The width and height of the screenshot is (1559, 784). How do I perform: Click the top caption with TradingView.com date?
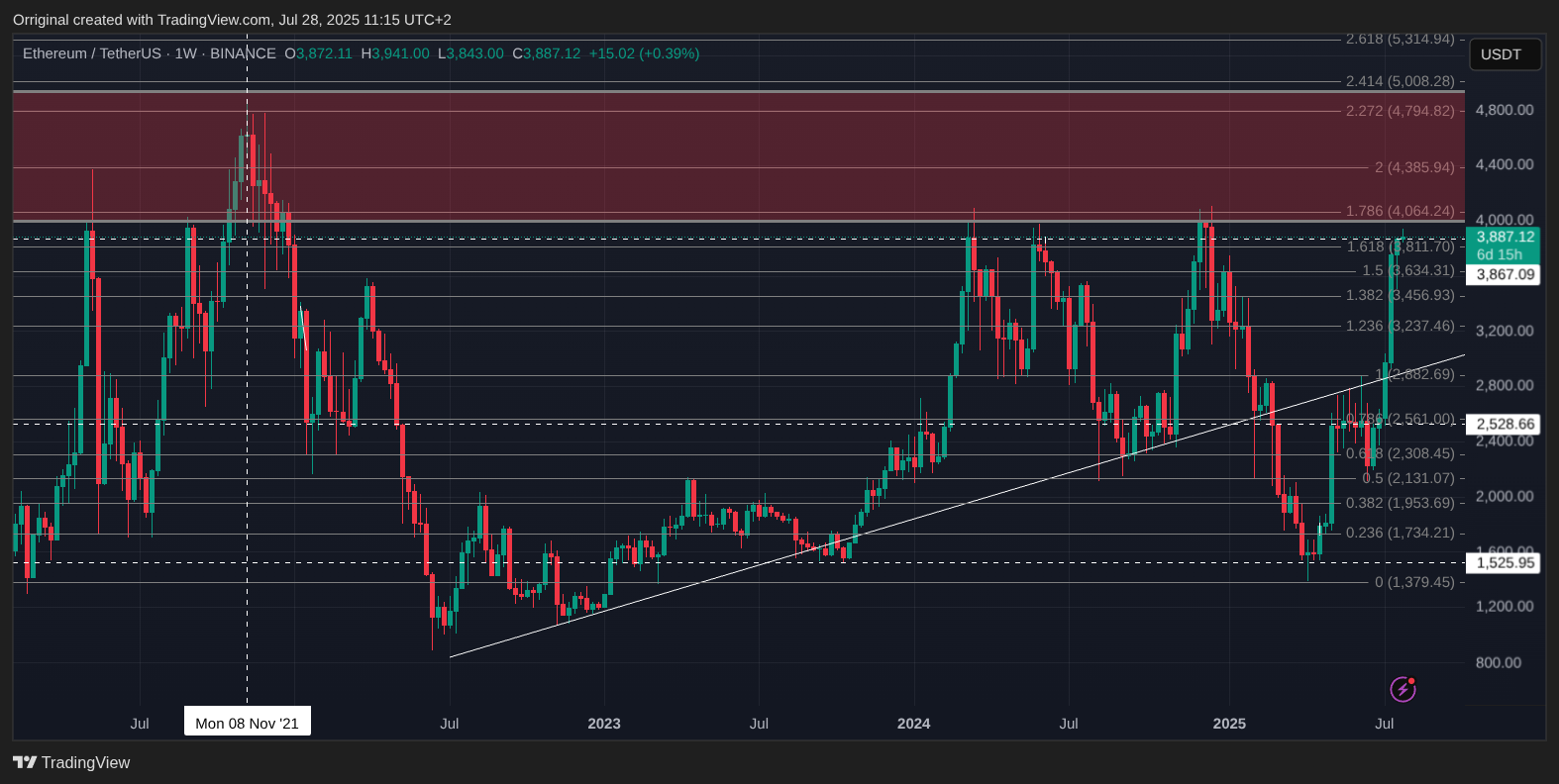232,20
